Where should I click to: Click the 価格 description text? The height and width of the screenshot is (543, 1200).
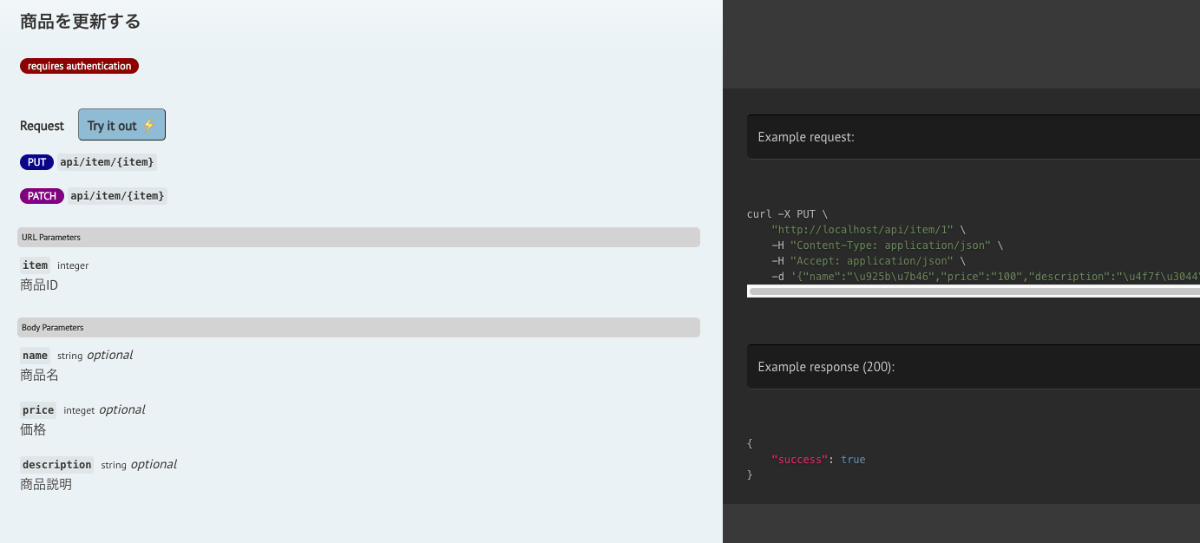coord(33,430)
